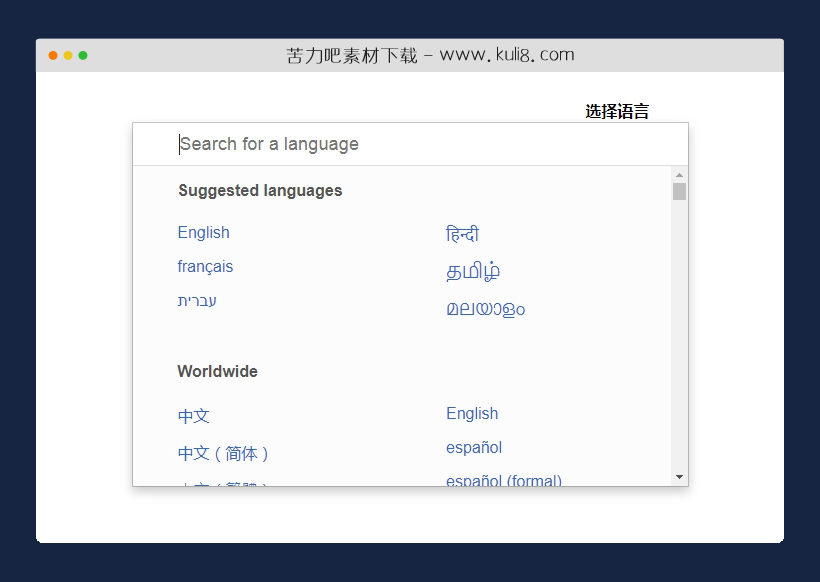Click the Worldwide section heading
Image resolution: width=820 pixels, height=582 pixels.
(217, 371)
